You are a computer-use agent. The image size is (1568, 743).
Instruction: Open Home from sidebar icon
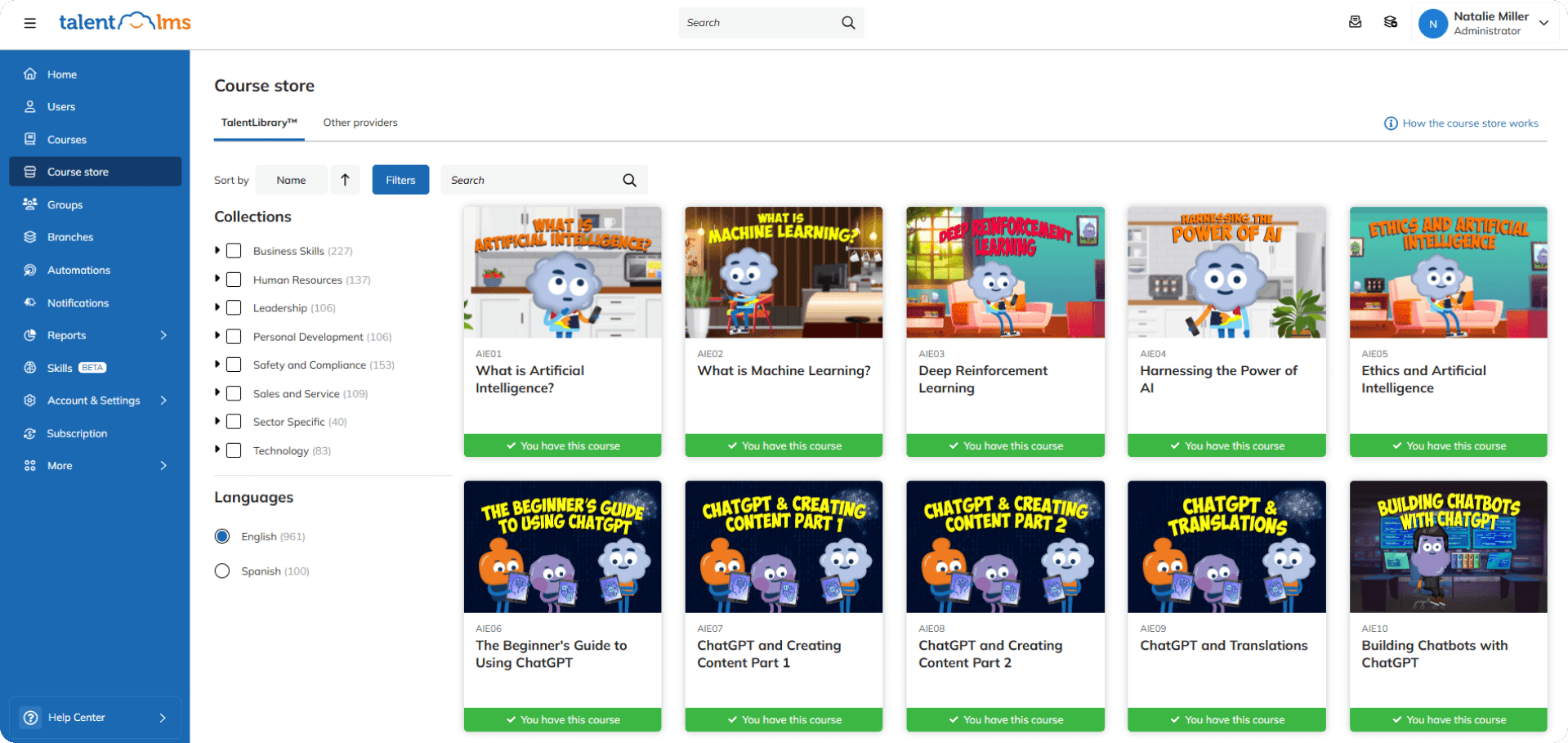pyautogui.click(x=30, y=74)
